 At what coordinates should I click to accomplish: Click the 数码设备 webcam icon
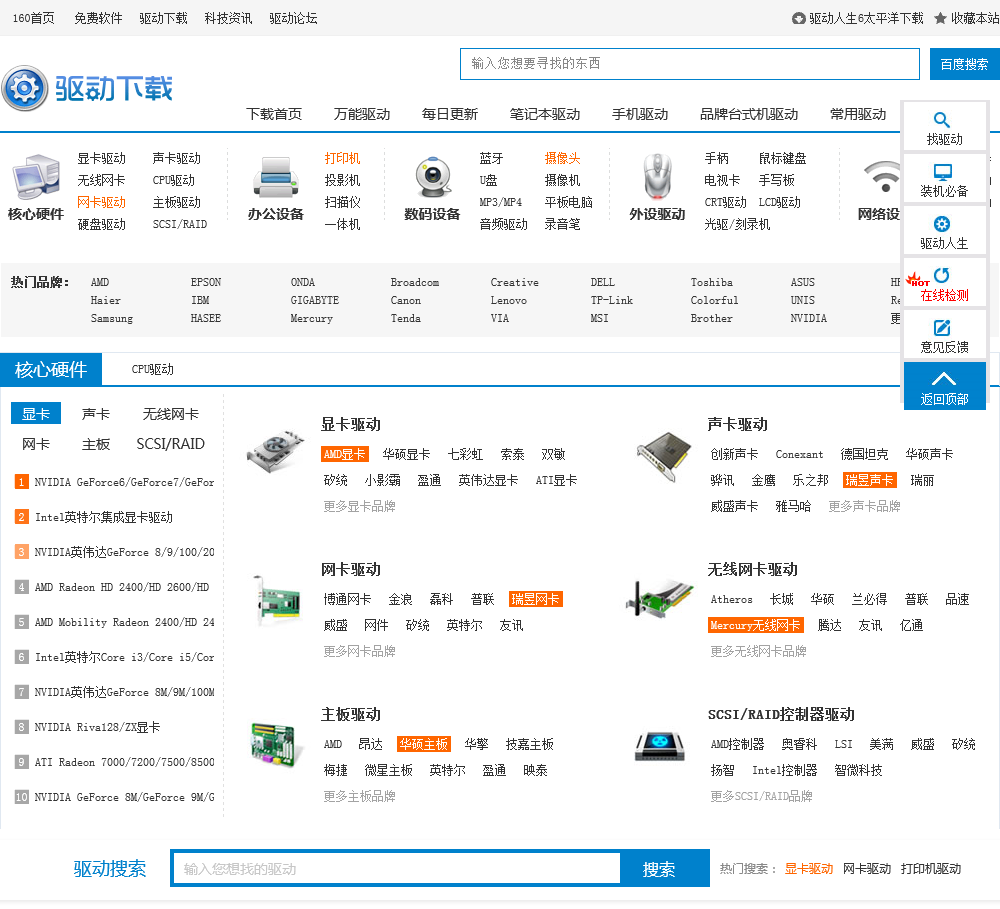(x=432, y=177)
